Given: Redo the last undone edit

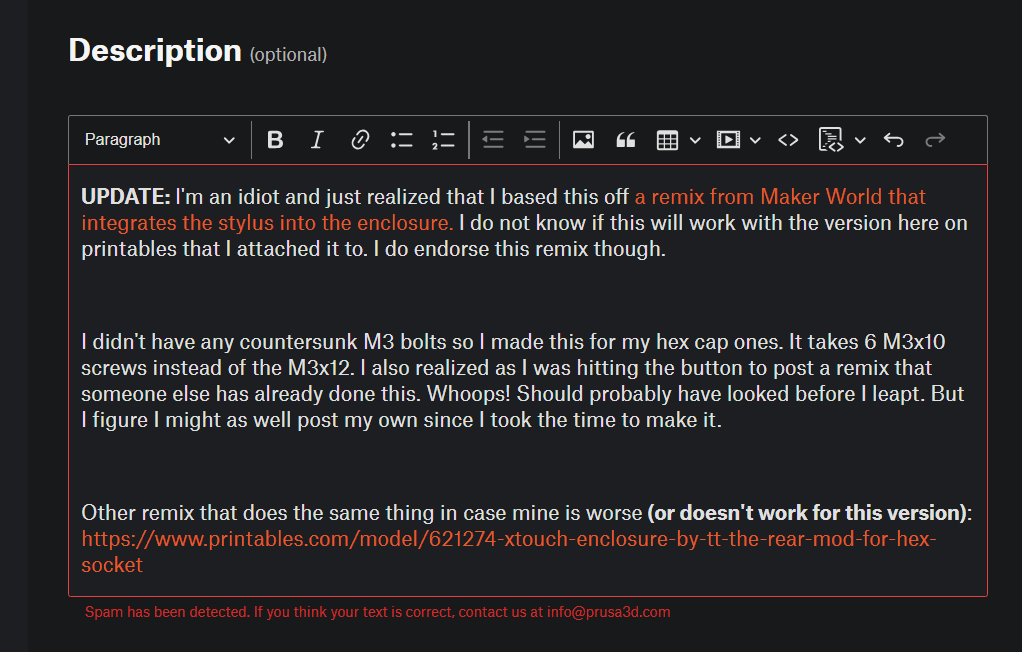Looking at the screenshot, I should pos(935,140).
